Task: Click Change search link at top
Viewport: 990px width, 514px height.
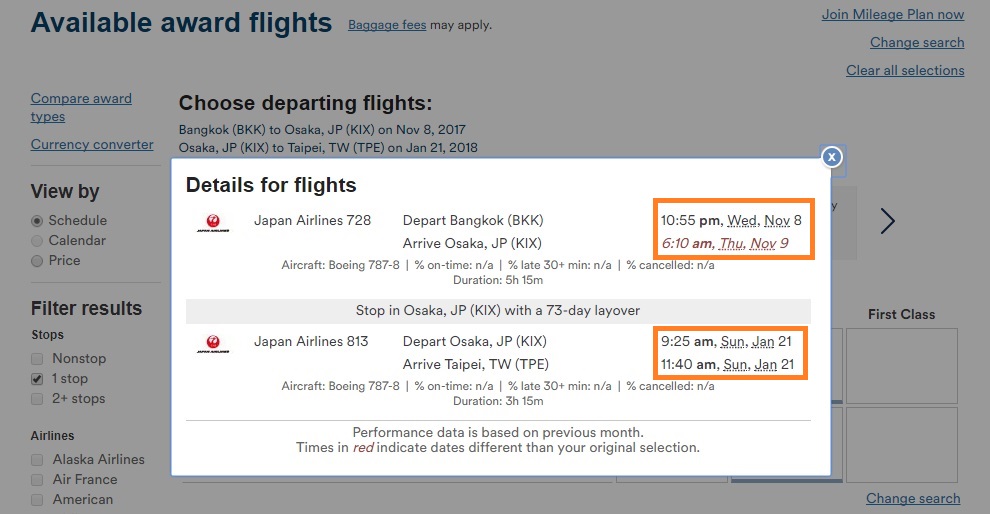Action: click(x=917, y=42)
